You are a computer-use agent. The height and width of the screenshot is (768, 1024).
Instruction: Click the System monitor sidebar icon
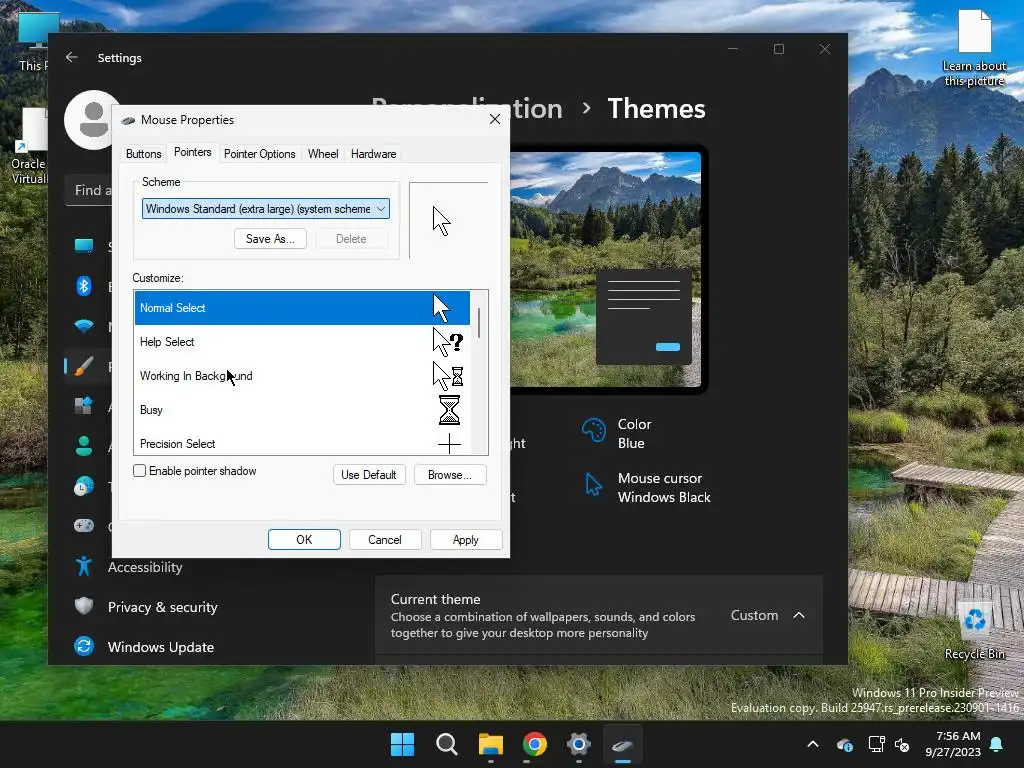coord(84,246)
